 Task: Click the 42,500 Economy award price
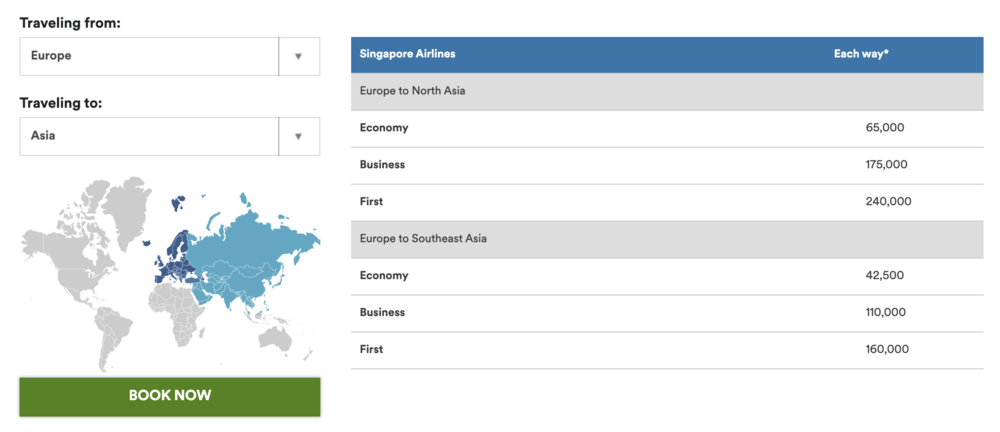pyautogui.click(x=884, y=276)
